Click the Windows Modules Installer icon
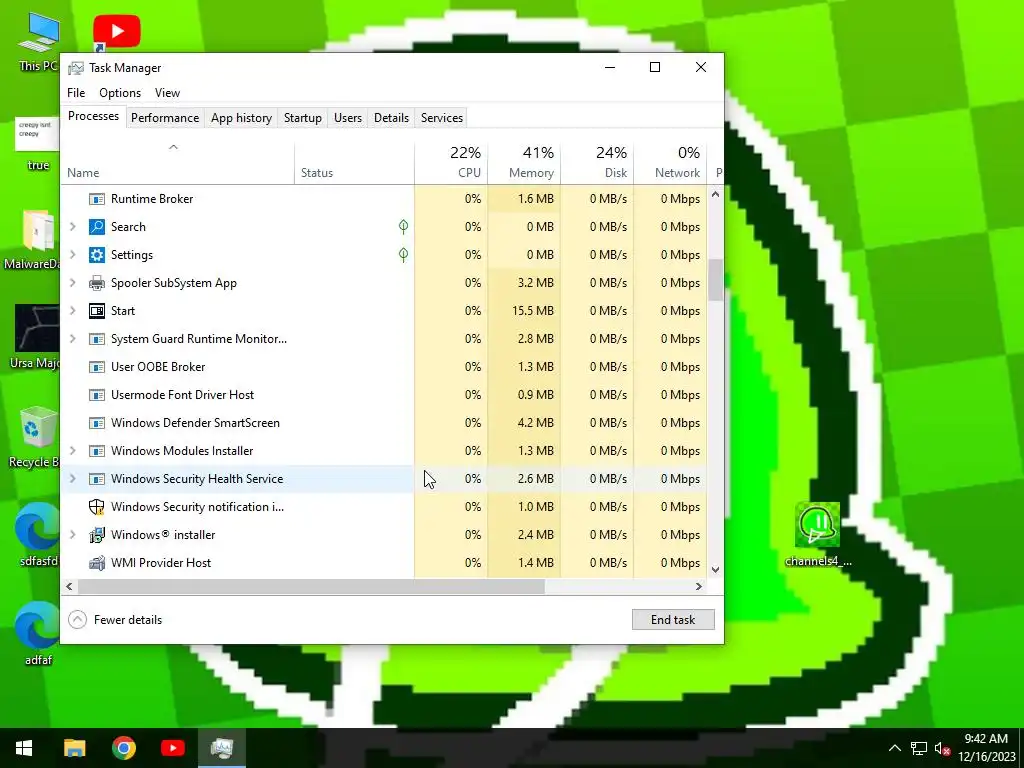This screenshot has height=768, width=1024. click(97, 452)
